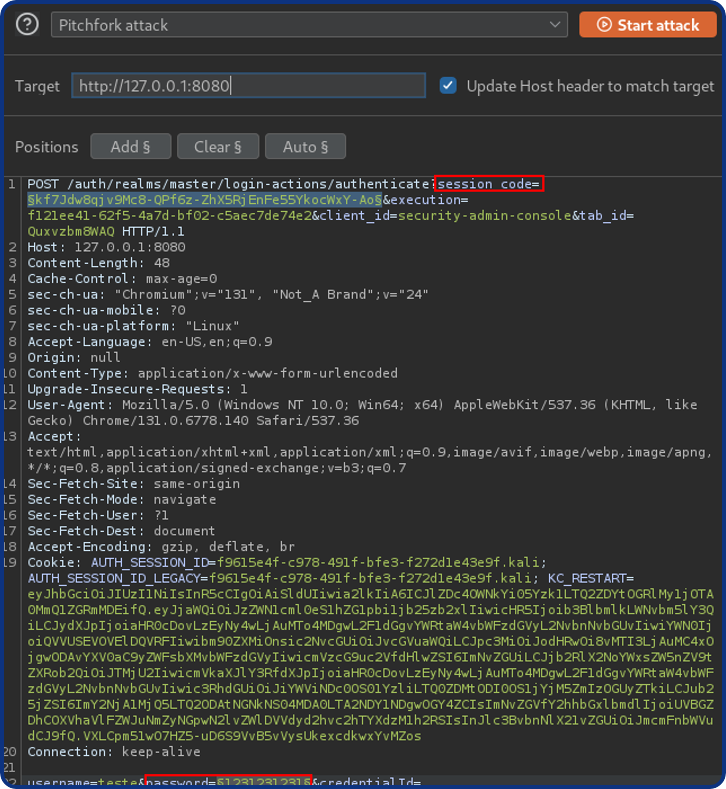This screenshot has width=726, height=789.
Task: Click the Add § button
Action: 130,147
